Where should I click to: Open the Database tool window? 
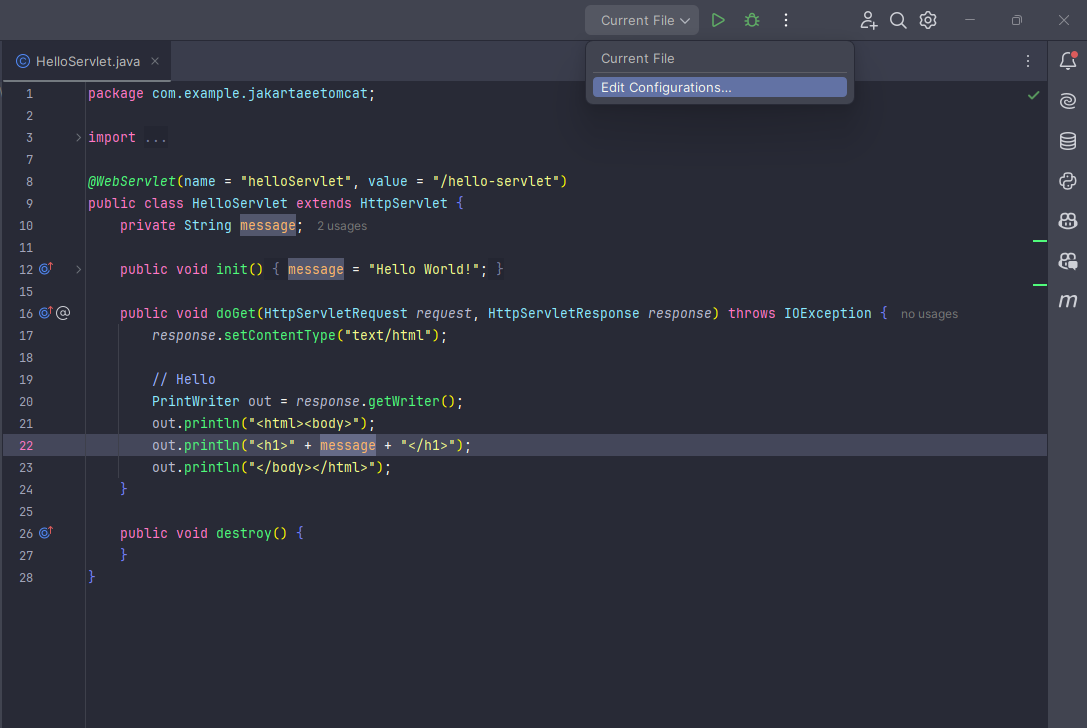point(1067,140)
